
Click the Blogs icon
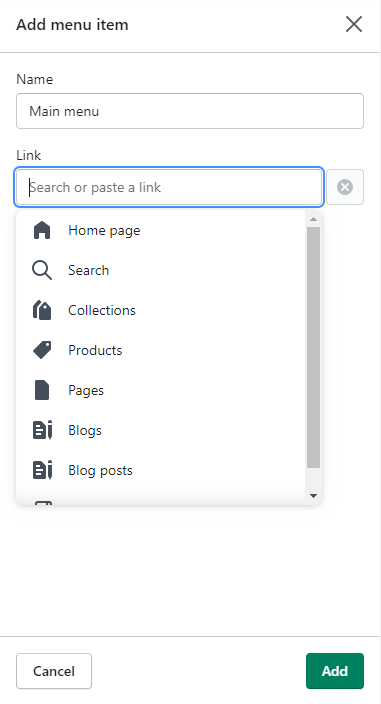[x=43, y=430]
